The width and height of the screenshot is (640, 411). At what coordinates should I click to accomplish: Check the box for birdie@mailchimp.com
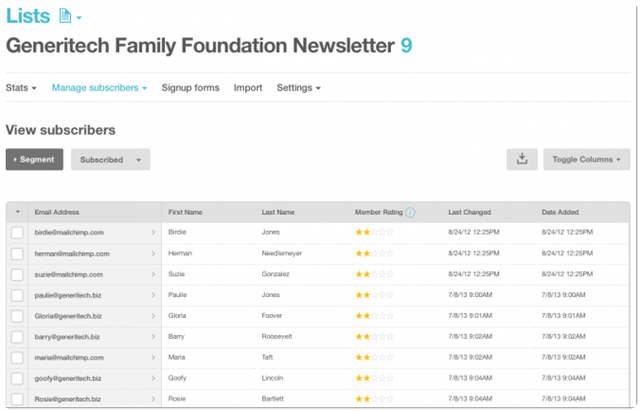(17, 233)
